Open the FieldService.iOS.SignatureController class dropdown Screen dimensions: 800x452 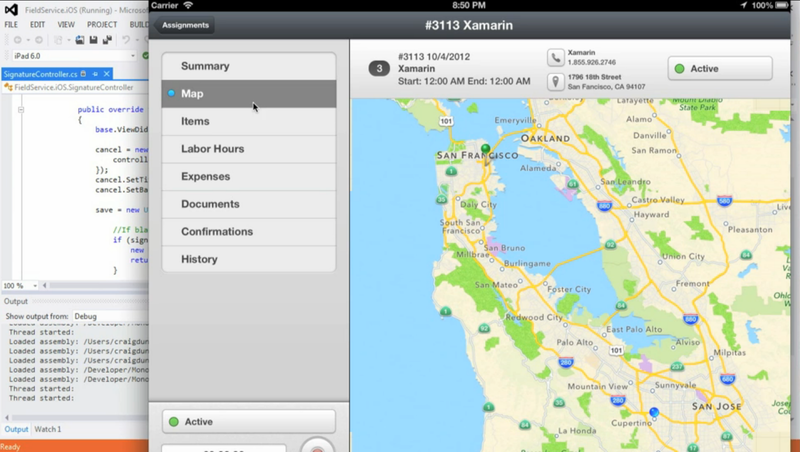(x=76, y=87)
